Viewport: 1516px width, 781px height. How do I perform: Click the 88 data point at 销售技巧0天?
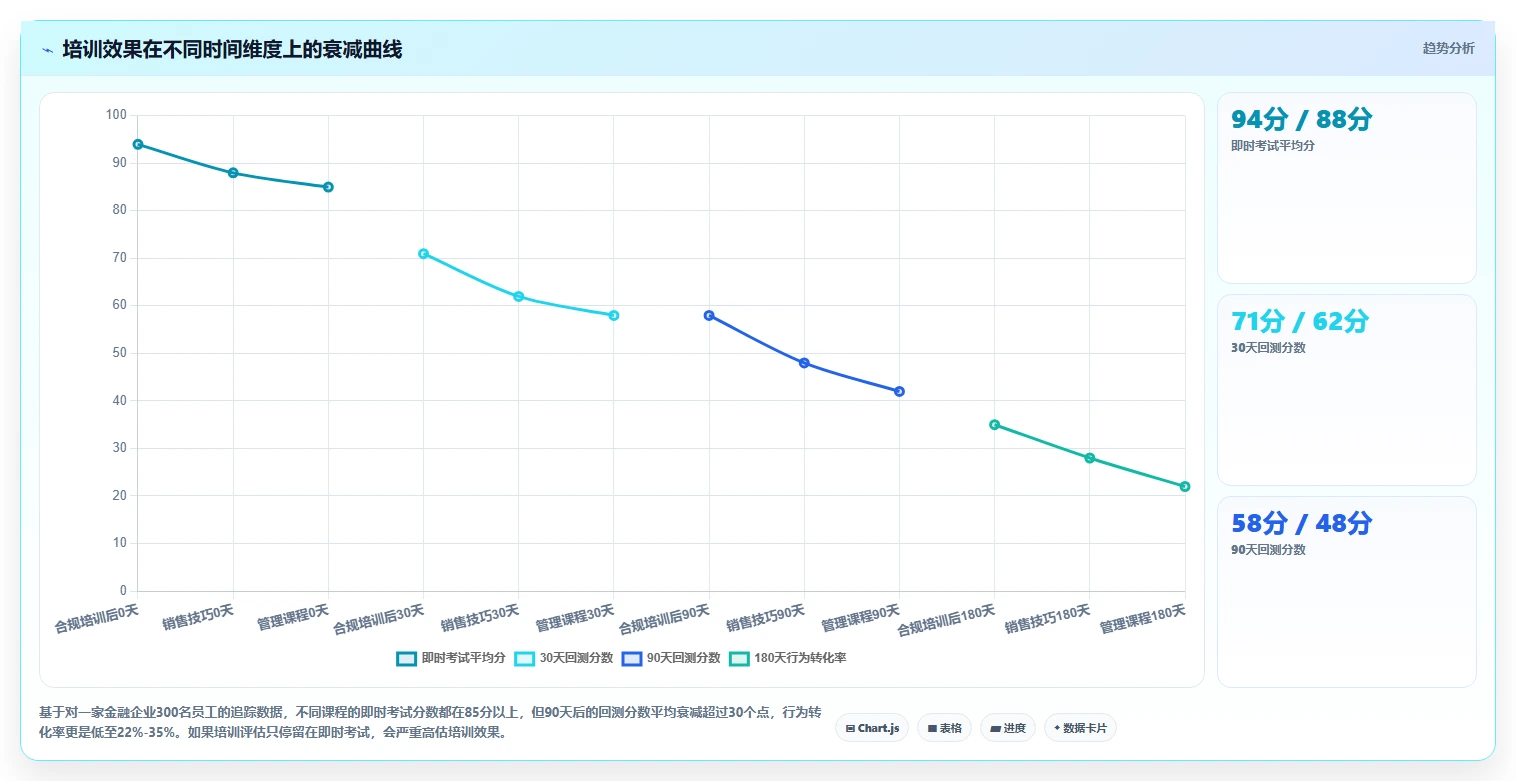pyautogui.click(x=233, y=173)
